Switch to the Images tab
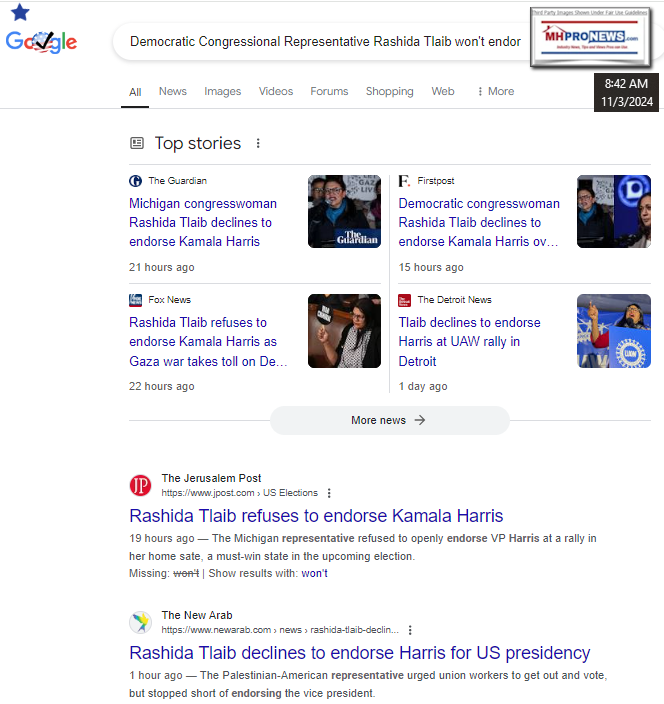This screenshot has width=664, height=704. [223, 91]
